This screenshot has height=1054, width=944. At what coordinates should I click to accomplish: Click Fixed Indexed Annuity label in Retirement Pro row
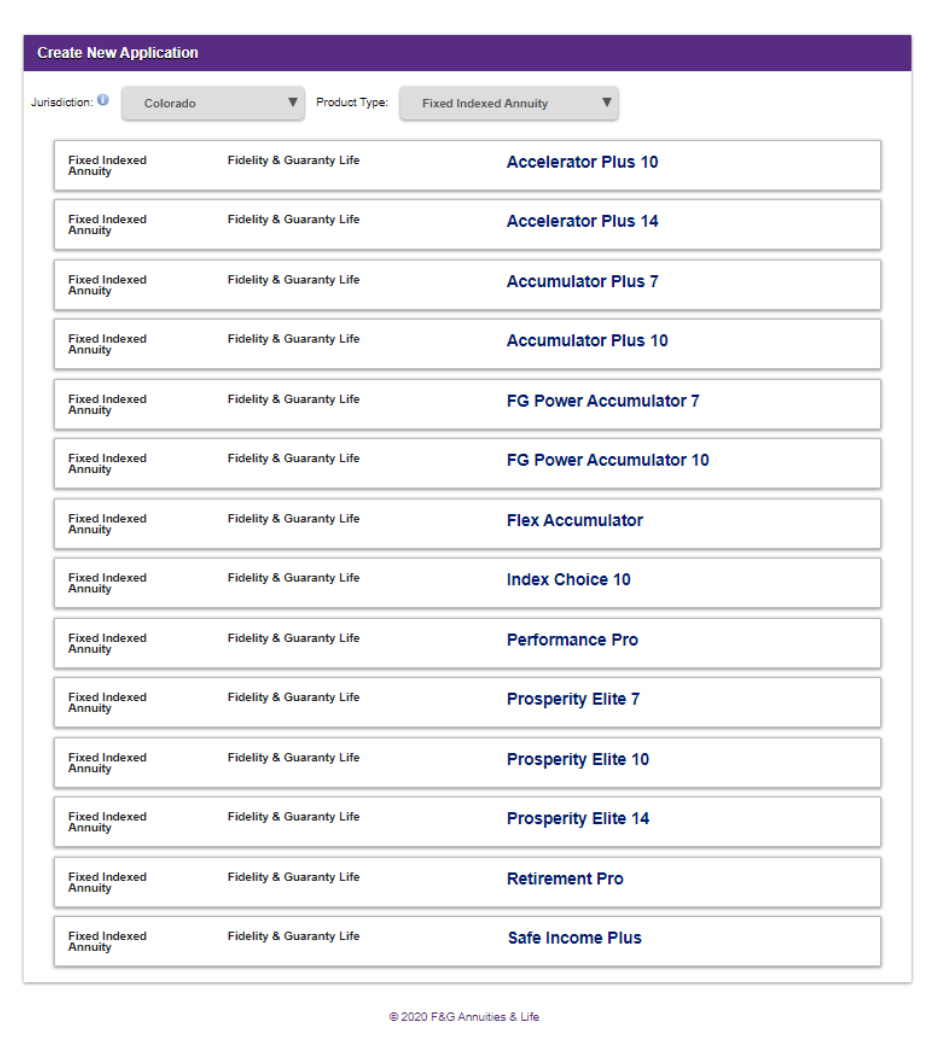click(x=107, y=882)
